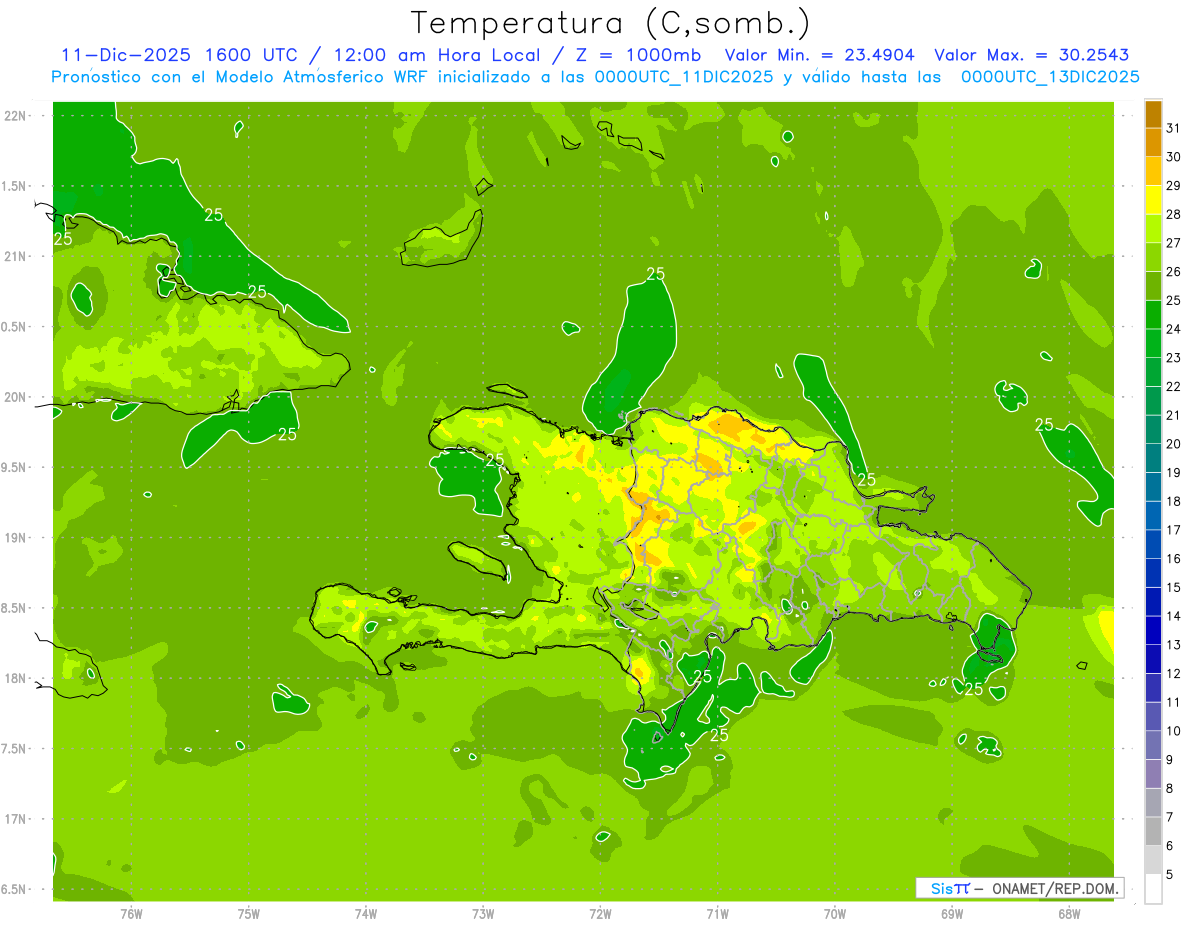Pick the green swatch between legend 24 and 25
Screen dimensions: 1200x927
(1153, 314)
